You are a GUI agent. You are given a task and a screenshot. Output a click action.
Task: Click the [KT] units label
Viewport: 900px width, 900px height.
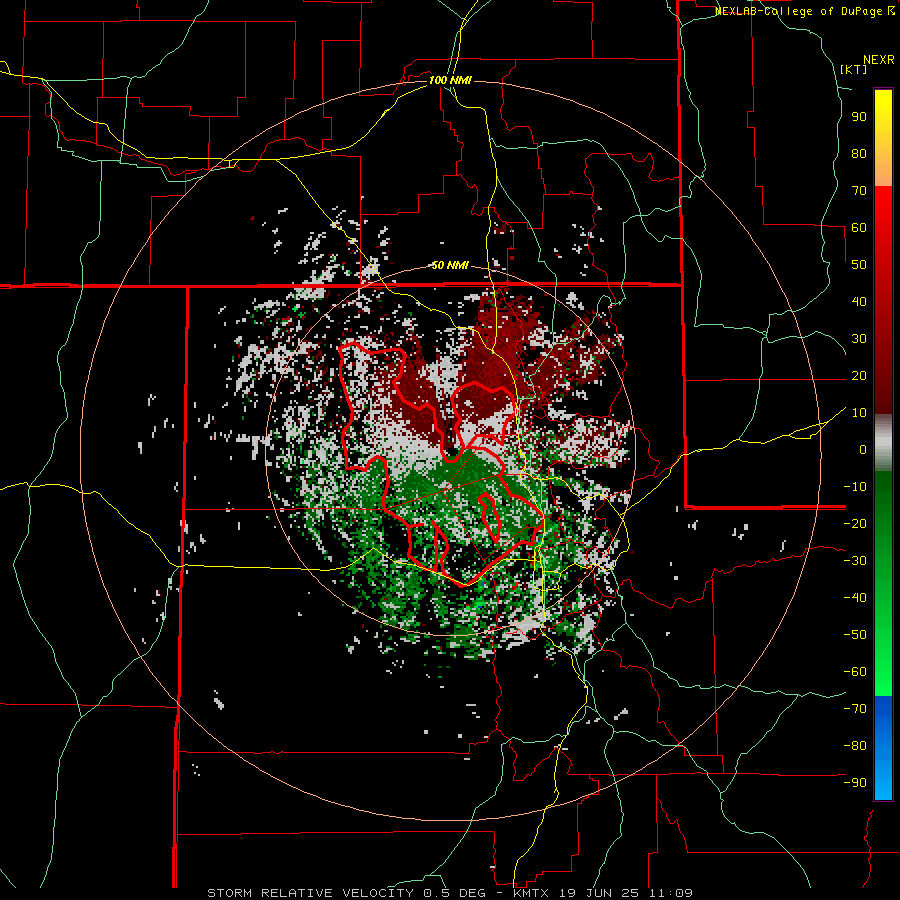[854, 69]
